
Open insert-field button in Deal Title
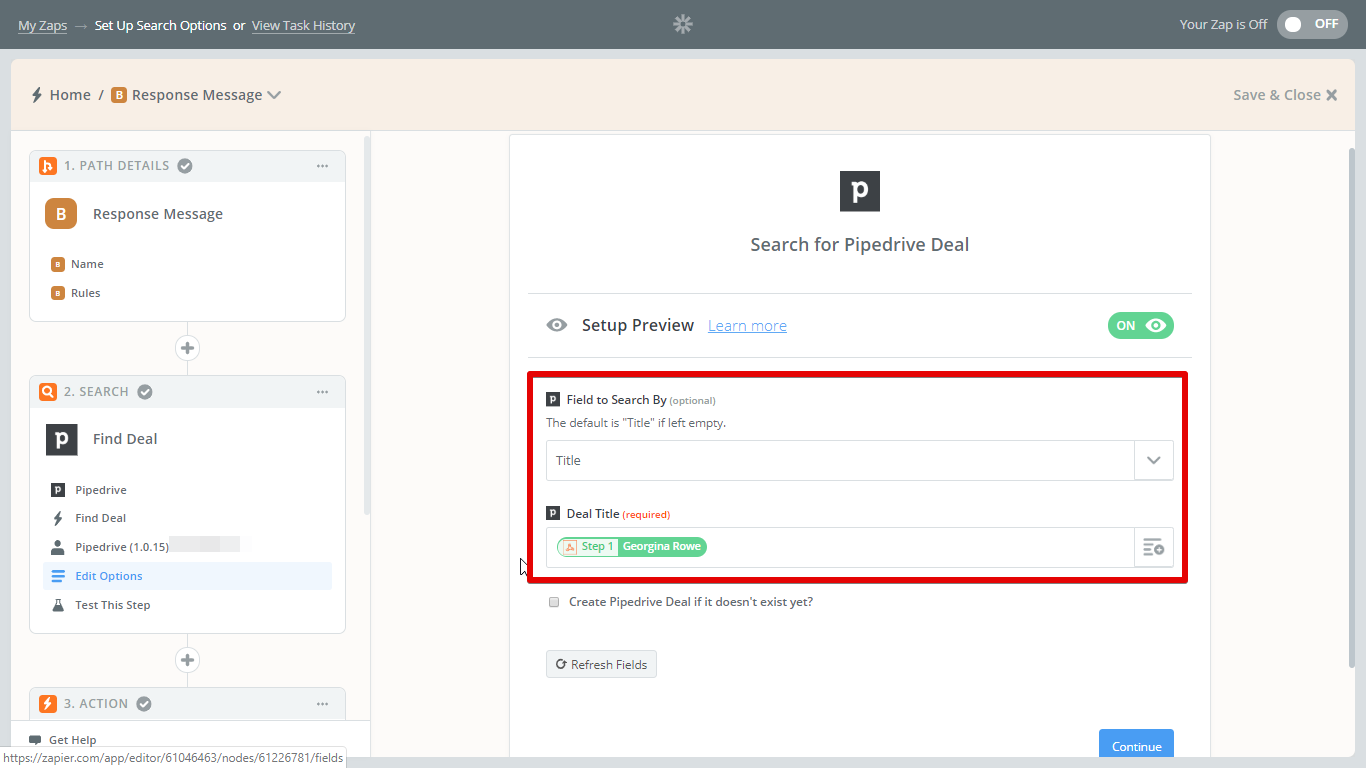coord(1153,547)
